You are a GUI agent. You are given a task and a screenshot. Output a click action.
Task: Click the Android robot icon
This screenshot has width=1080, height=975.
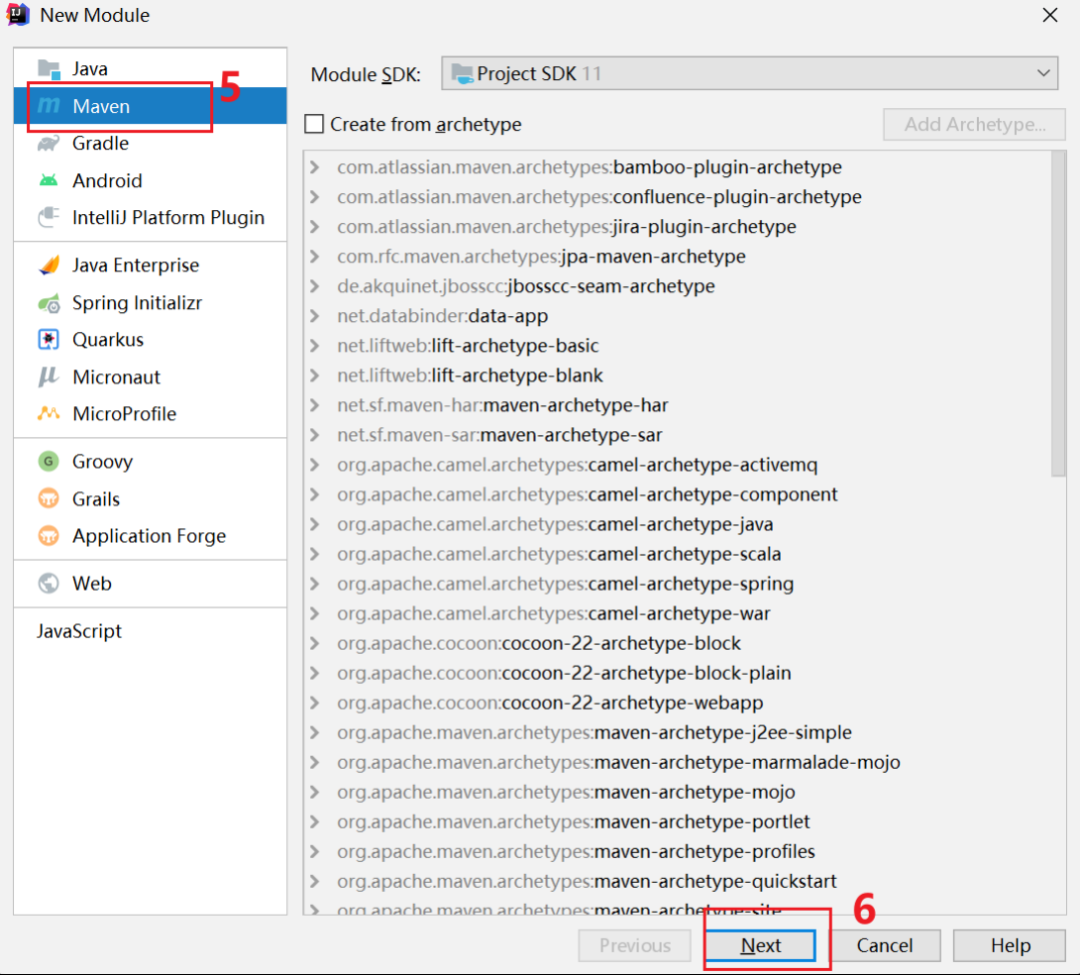coord(49,180)
